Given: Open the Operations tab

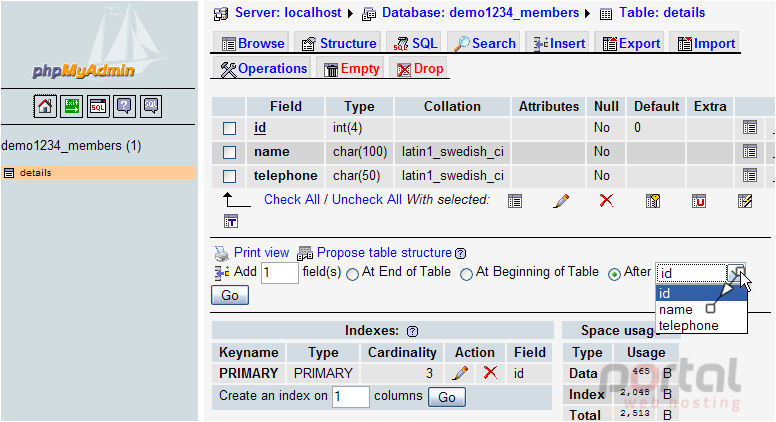Looking at the screenshot, I should [263, 69].
